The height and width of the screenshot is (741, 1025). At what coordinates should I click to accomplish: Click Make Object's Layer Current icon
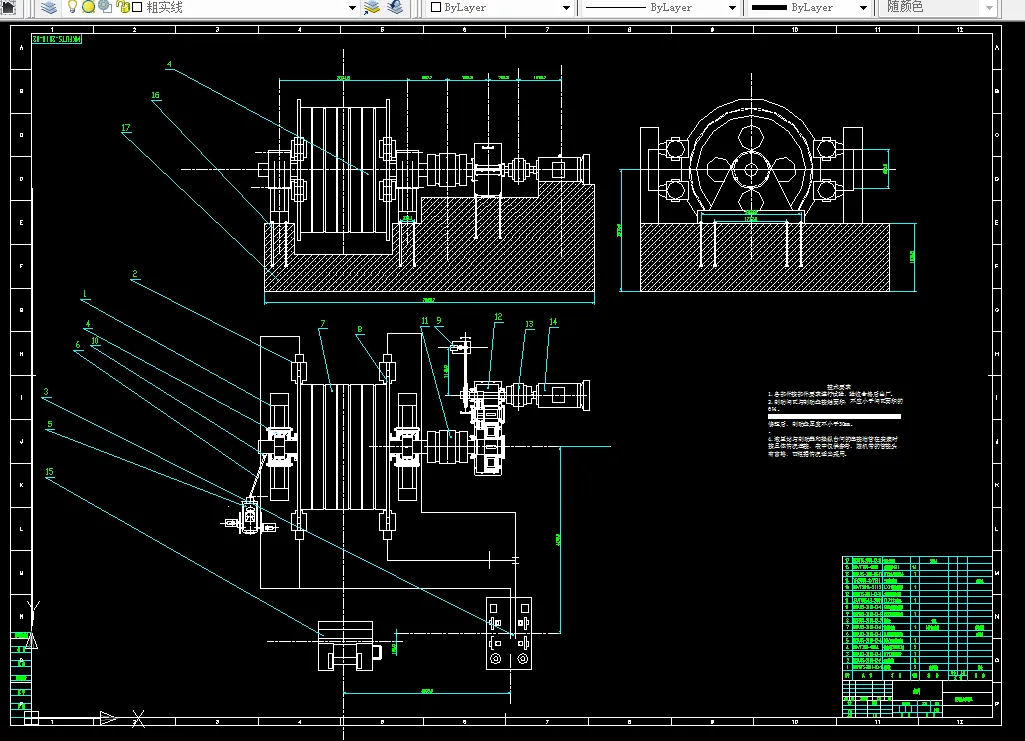pos(372,7)
